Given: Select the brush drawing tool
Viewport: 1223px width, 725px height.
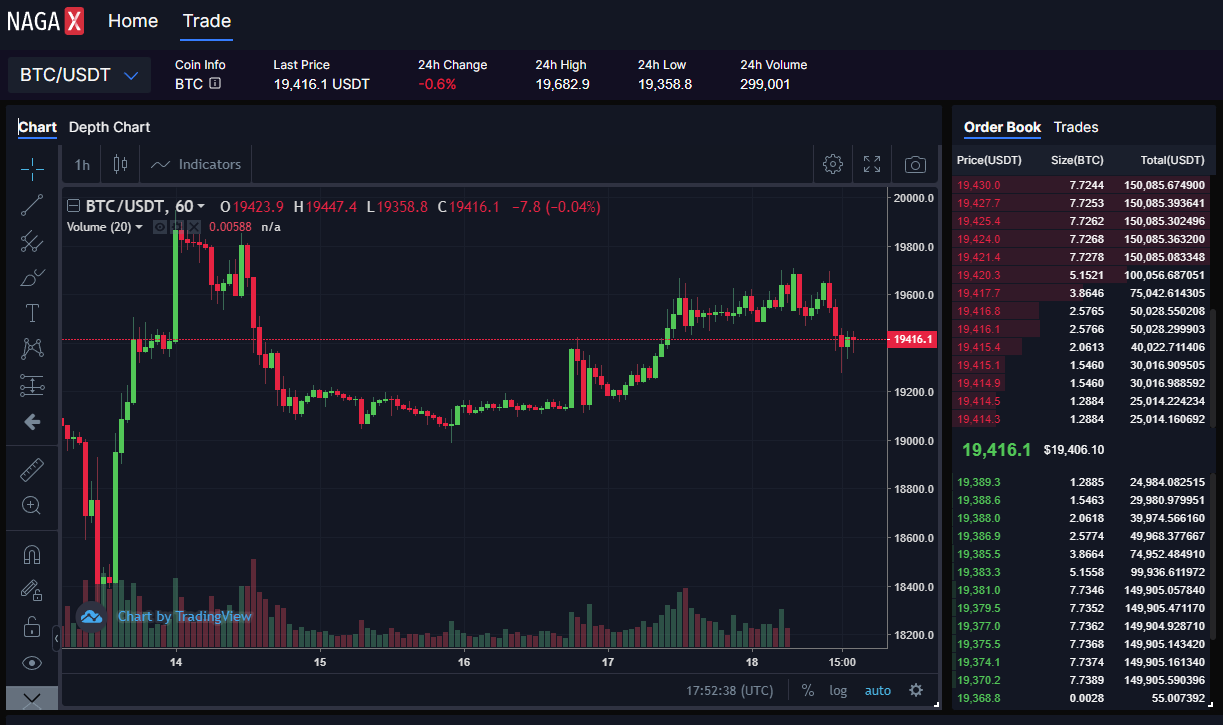Looking at the screenshot, I should 32,277.
